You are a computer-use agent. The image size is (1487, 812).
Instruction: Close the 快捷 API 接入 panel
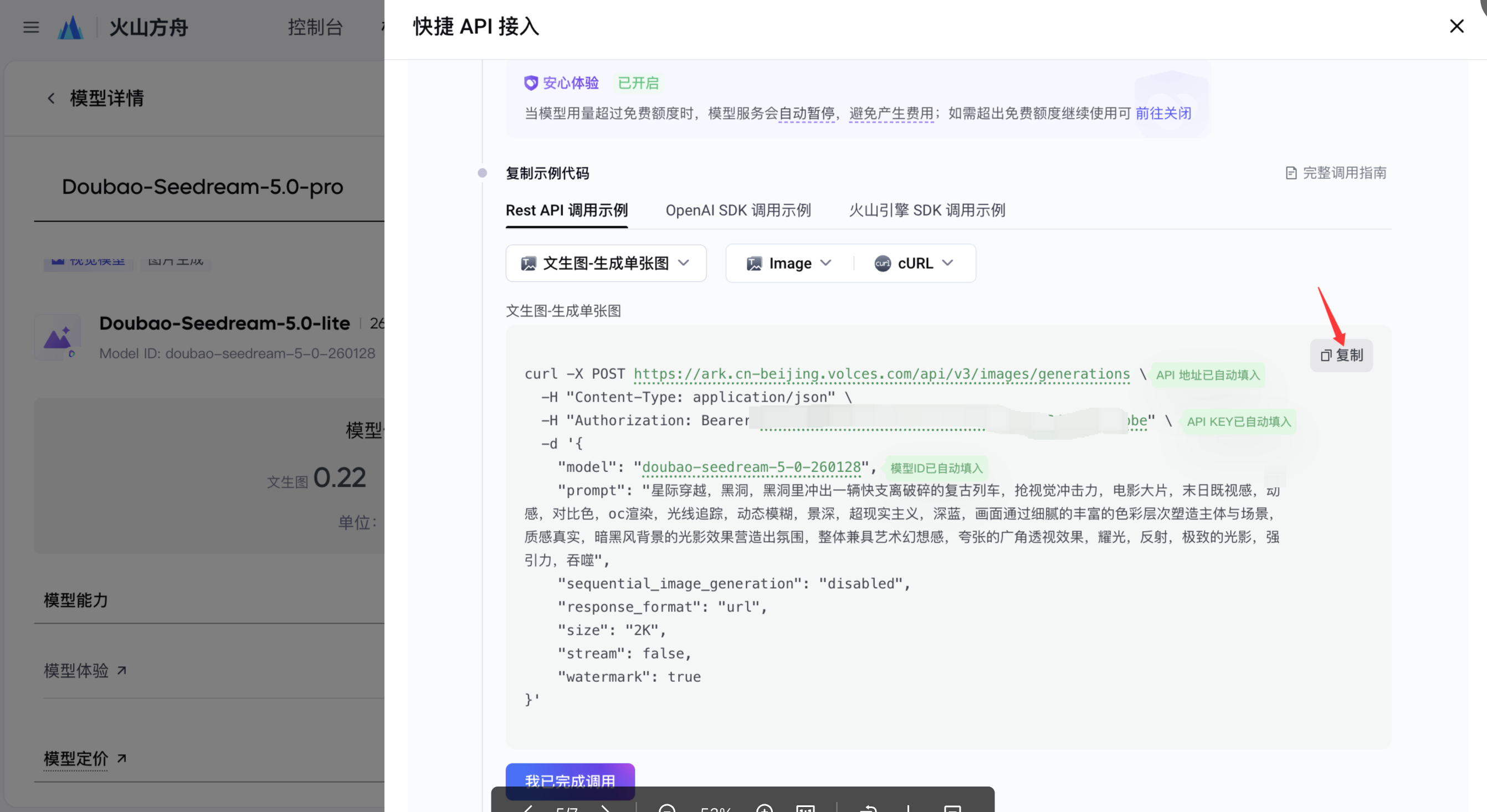click(x=1457, y=26)
